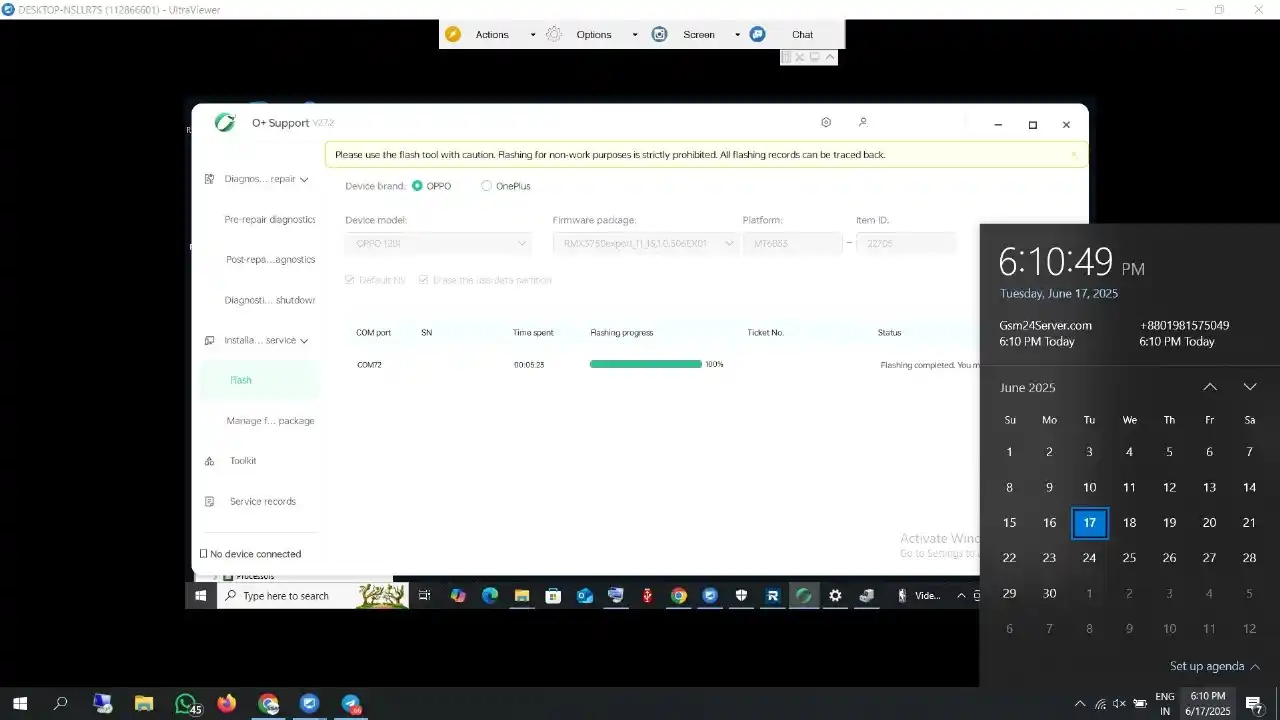The image size is (1280, 720).
Task: Open the UltraViewer Options menu
Action: point(594,34)
